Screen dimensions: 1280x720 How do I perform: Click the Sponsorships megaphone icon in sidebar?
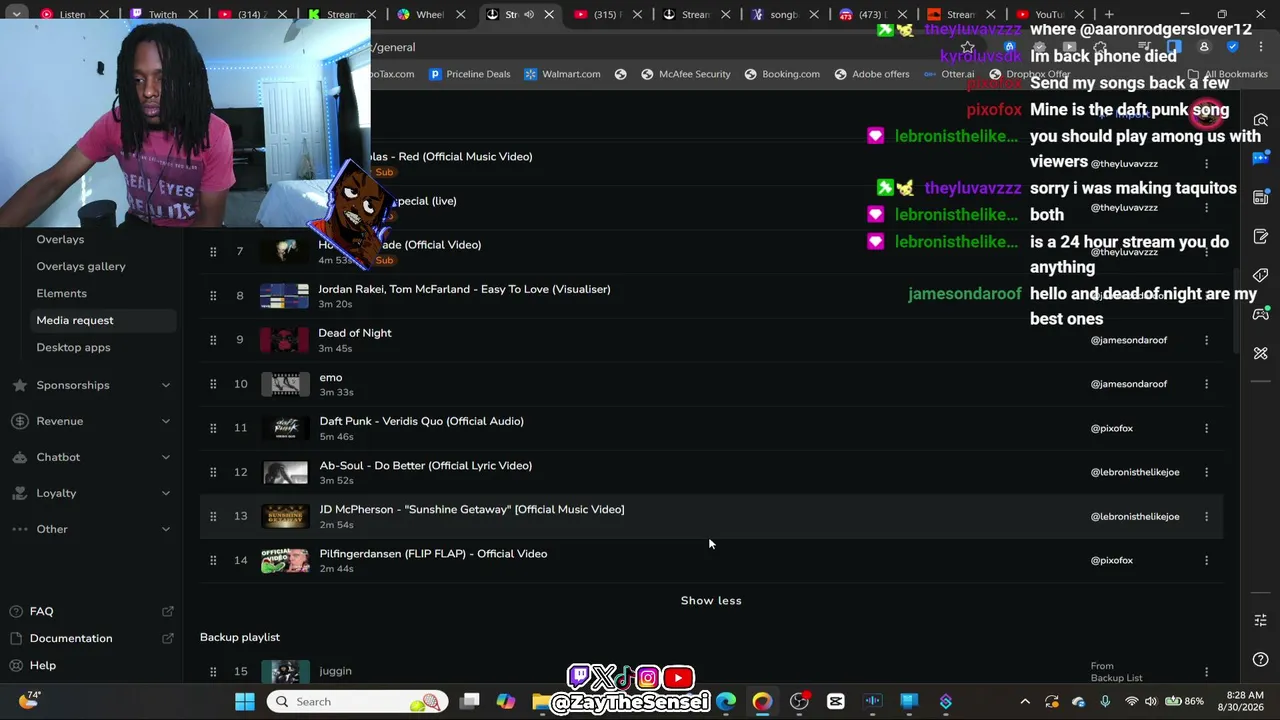[x=20, y=385]
